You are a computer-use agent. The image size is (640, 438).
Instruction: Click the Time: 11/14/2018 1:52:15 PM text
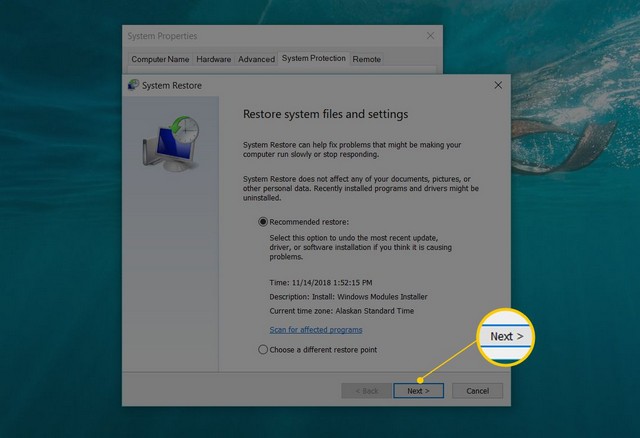(x=321, y=282)
